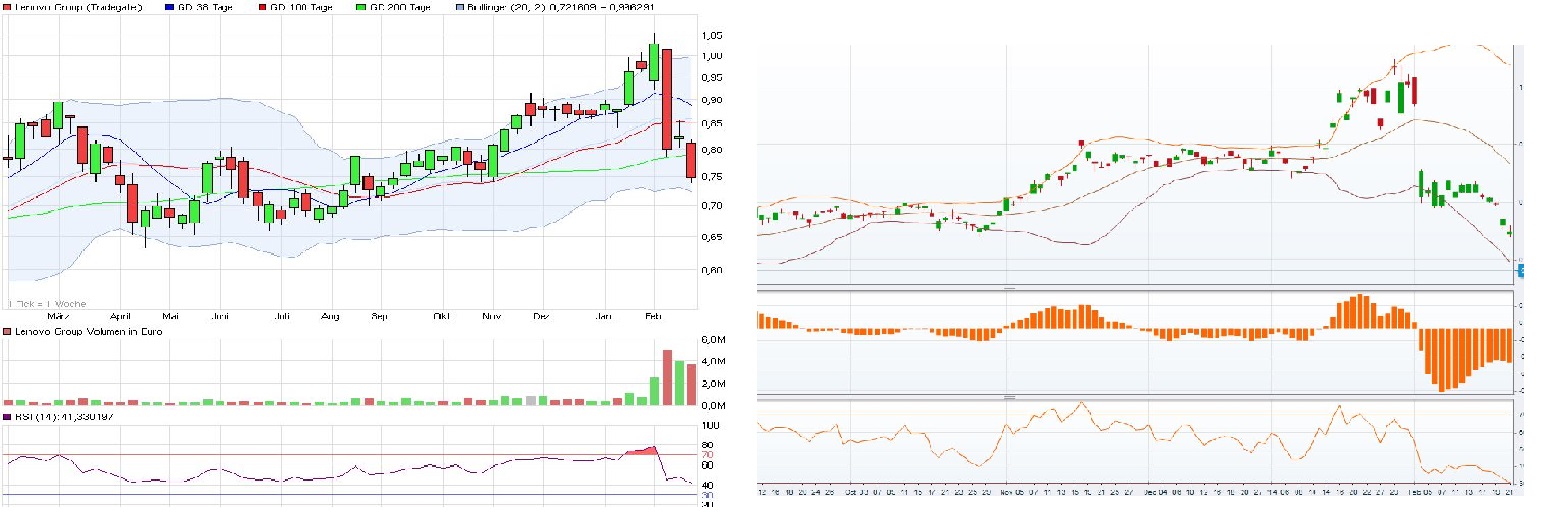Click the deepest negative orange histogram bar
1547x524 pixels.
pyautogui.click(x=1442, y=360)
